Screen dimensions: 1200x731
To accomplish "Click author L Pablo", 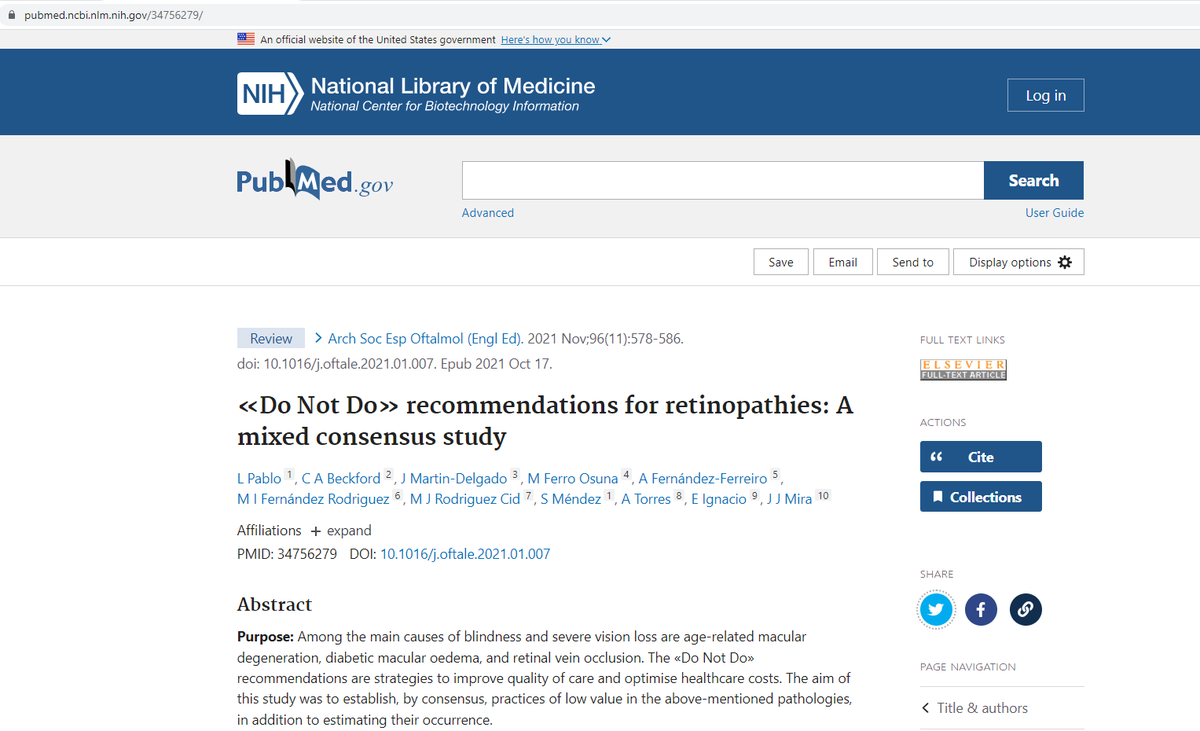I will pos(259,479).
